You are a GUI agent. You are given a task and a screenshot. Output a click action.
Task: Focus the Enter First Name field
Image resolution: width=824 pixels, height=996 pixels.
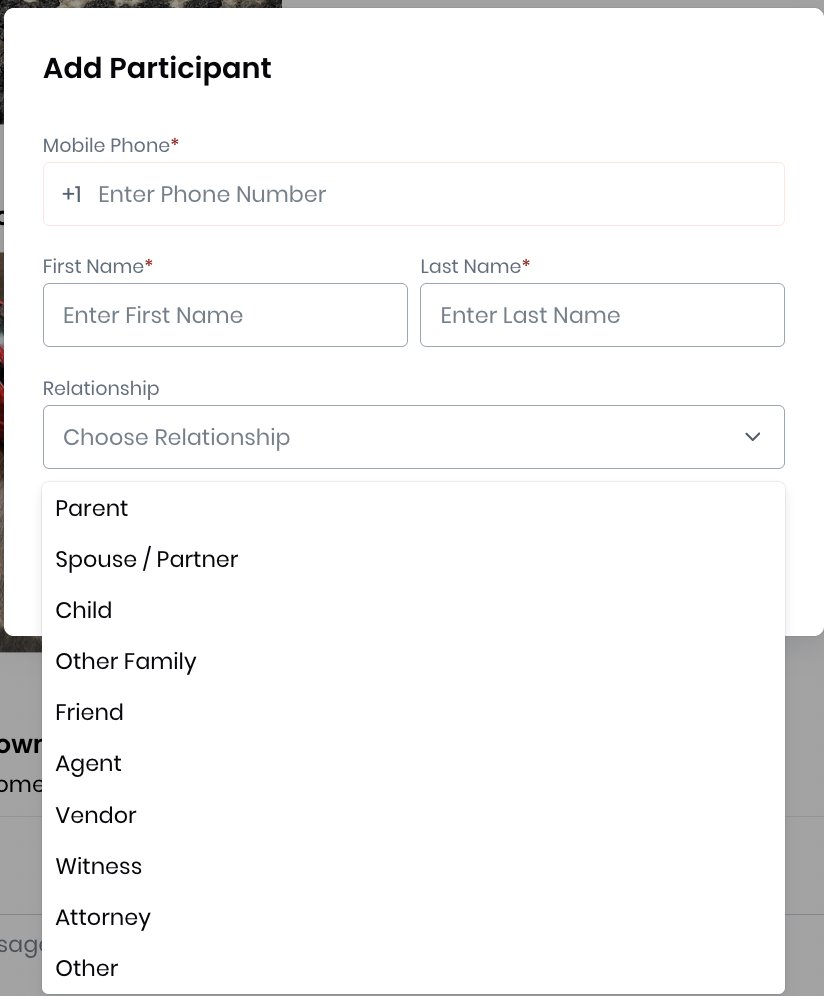click(x=225, y=315)
